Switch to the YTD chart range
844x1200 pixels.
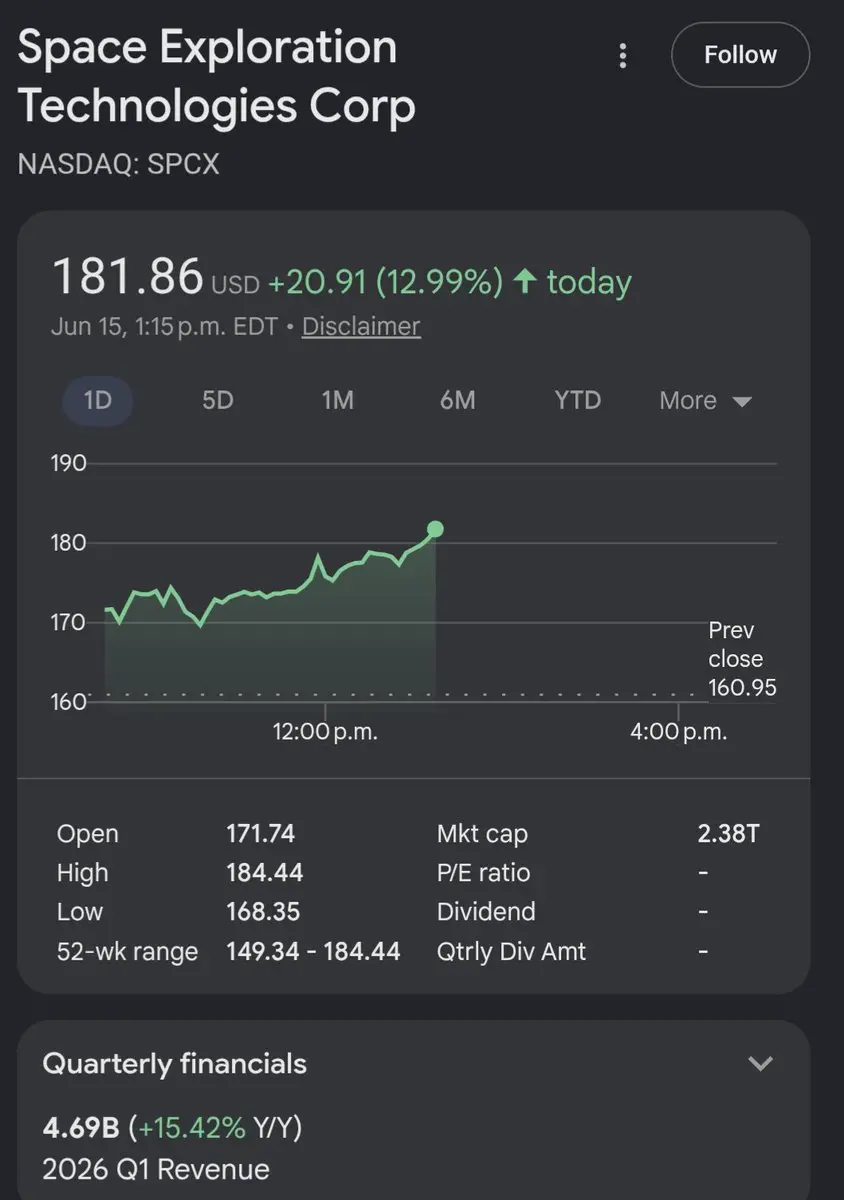(577, 401)
